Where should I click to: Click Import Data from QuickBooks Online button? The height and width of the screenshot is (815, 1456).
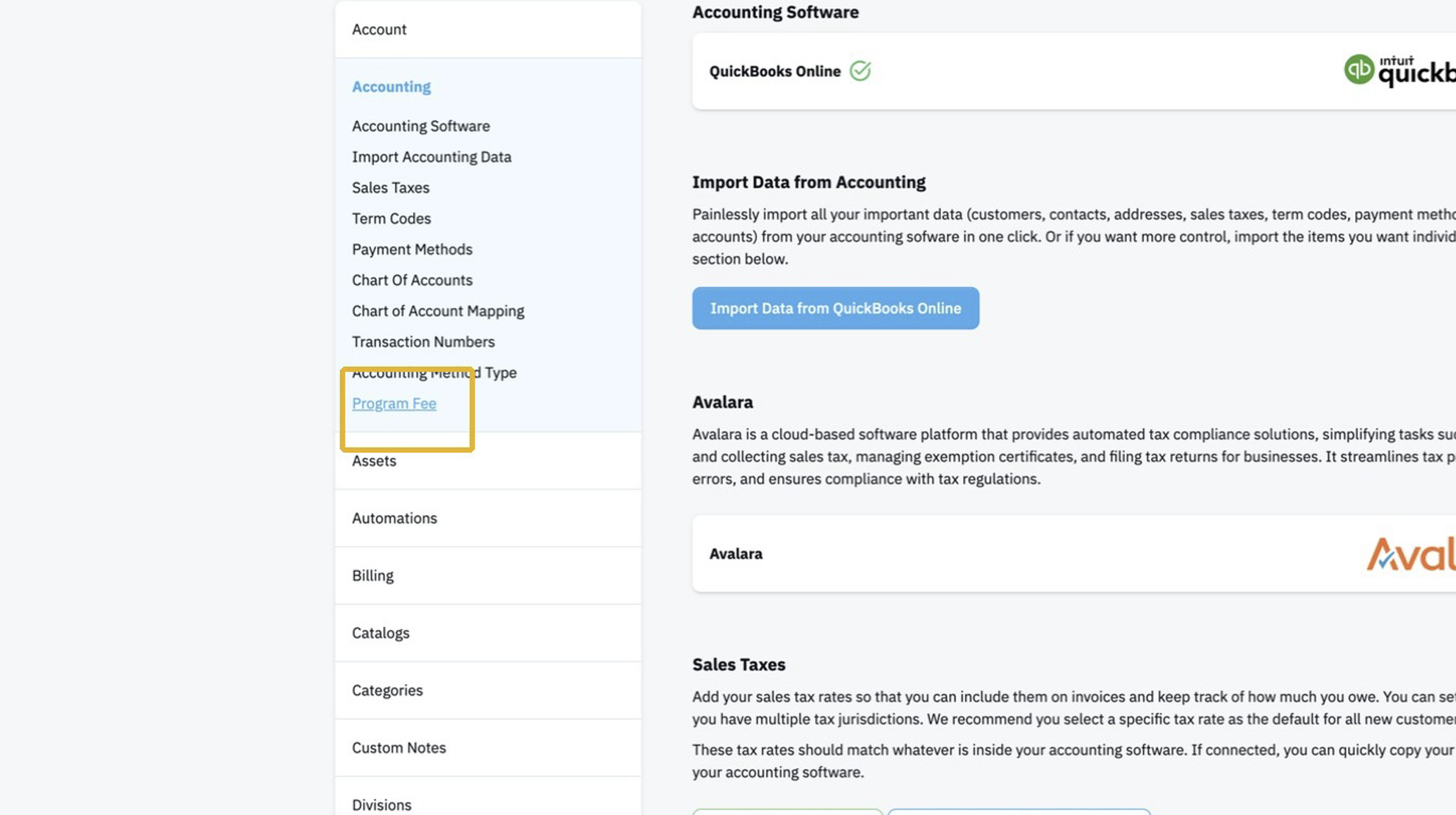(835, 308)
